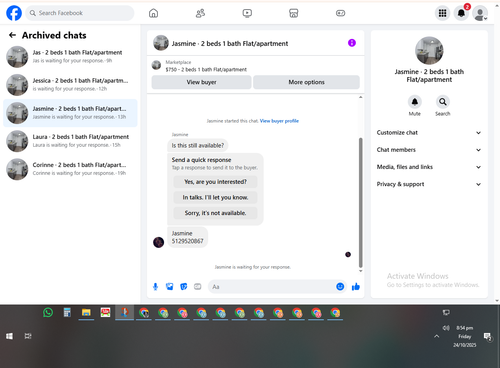Open the Facebook logo home link

click(x=14, y=13)
